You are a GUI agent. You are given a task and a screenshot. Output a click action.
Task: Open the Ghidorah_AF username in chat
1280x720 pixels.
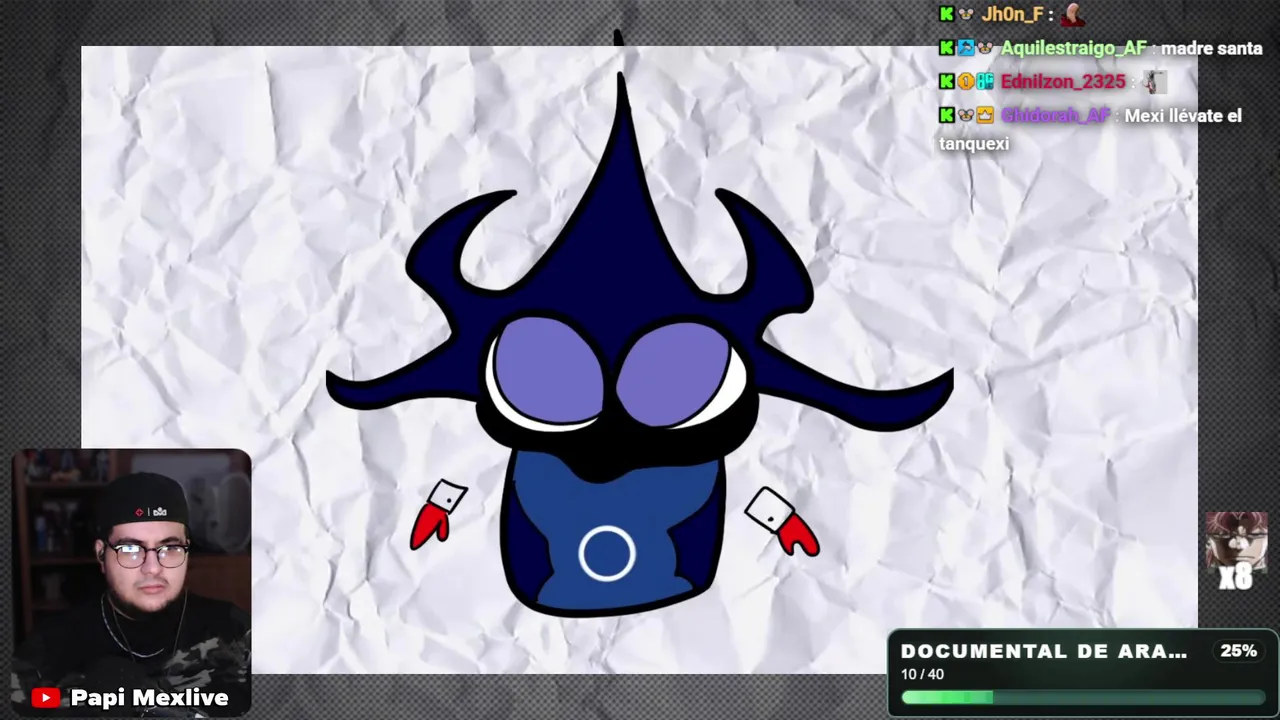[1055, 115]
